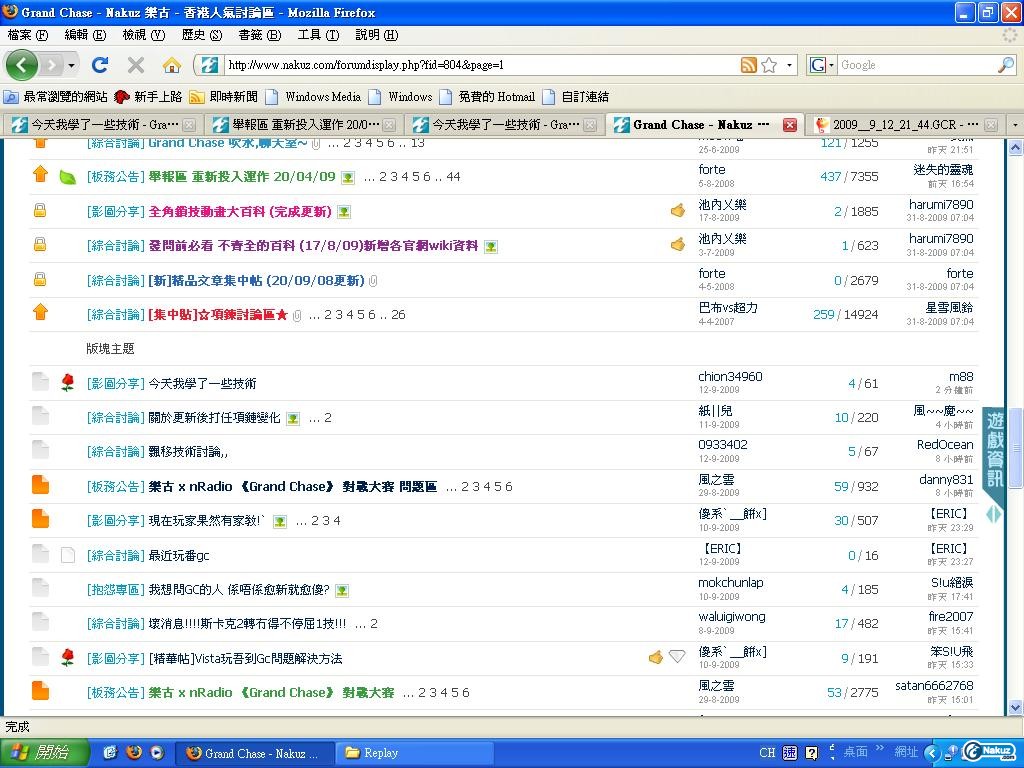Image resolution: width=1024 pixels, height=768 pixels.
Task: Click the green Back navigation arrow
Action: [22, 65]
